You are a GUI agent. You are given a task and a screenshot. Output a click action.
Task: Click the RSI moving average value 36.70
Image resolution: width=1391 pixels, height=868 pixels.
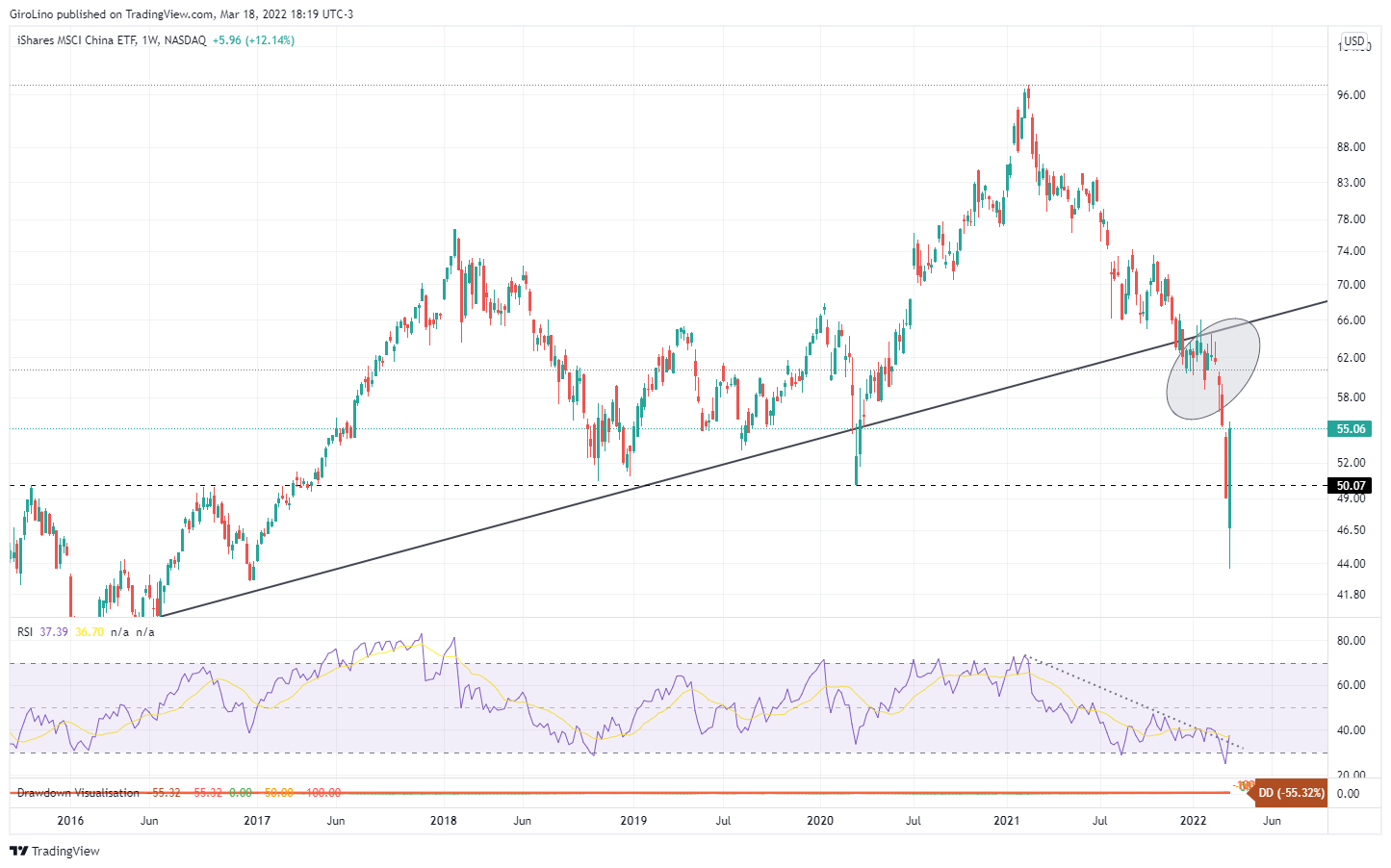(x=90, y=632)
